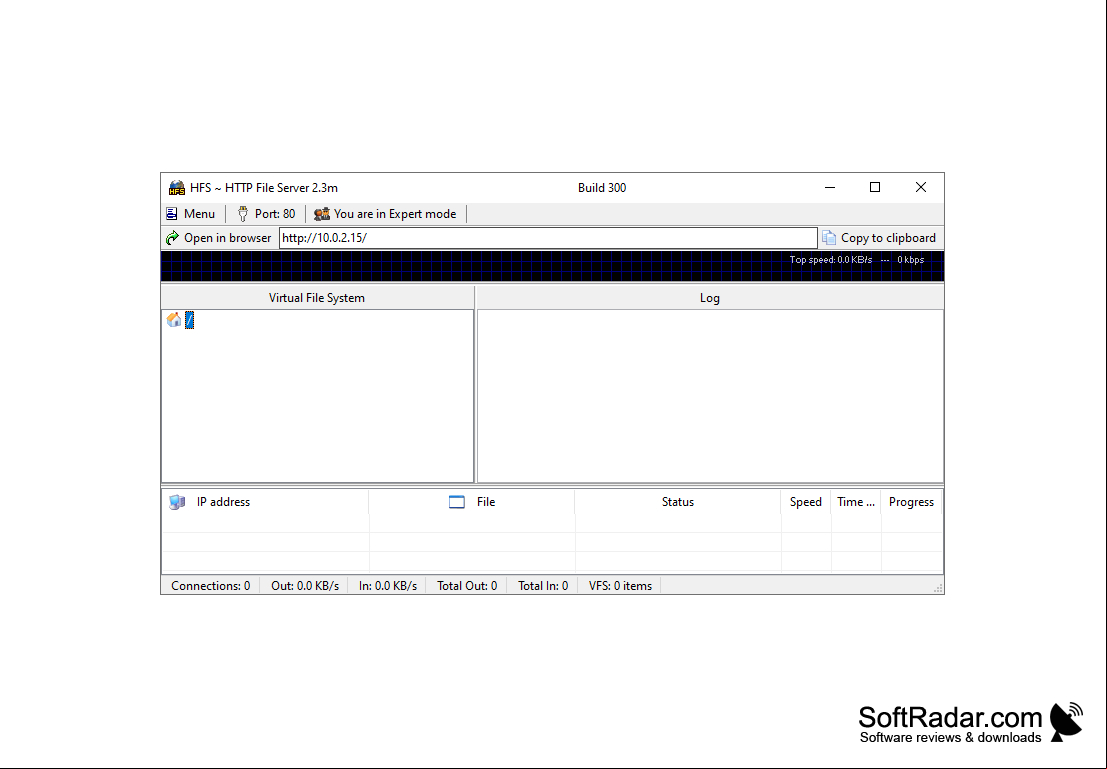Toggle the Expert mode button

click(x=385, y=214)
